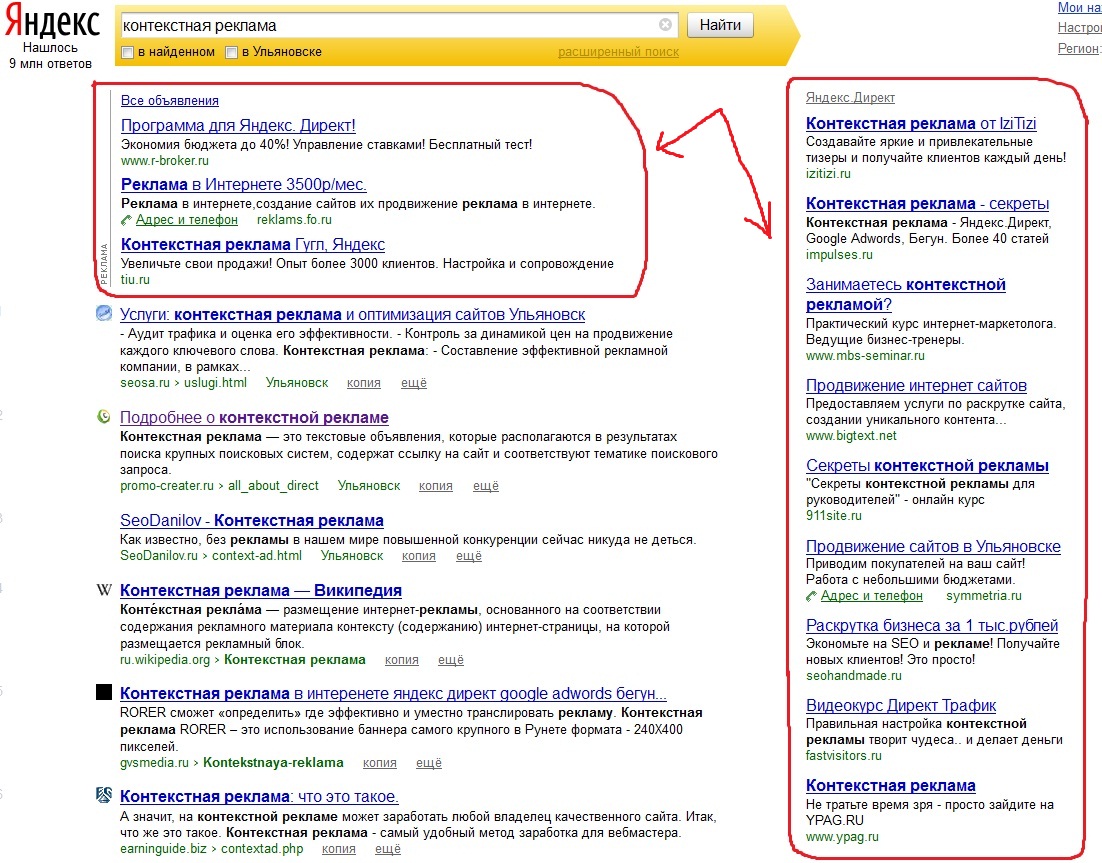Click the fastvisitors.ru ad URL
This screenshot has width=1102, height=863.
843,756
